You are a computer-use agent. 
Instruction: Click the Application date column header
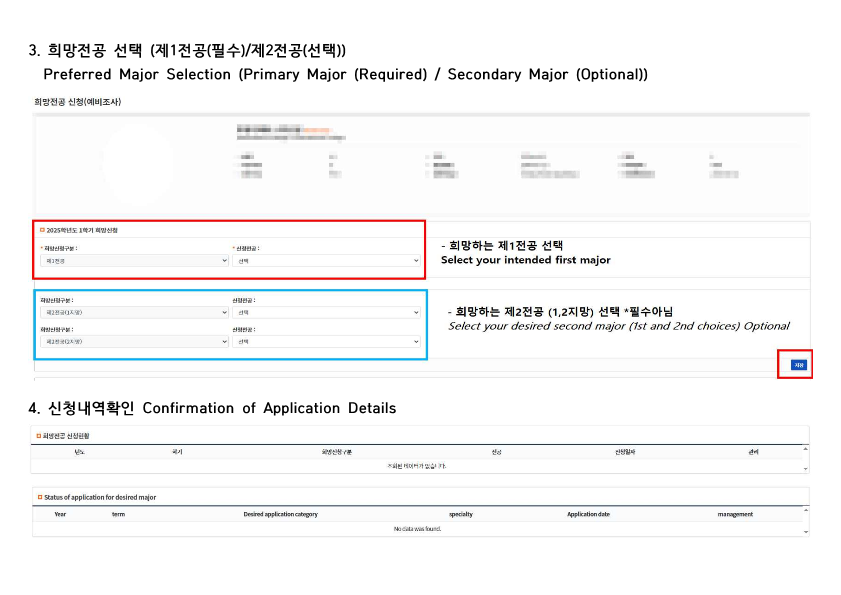(588, 514)
